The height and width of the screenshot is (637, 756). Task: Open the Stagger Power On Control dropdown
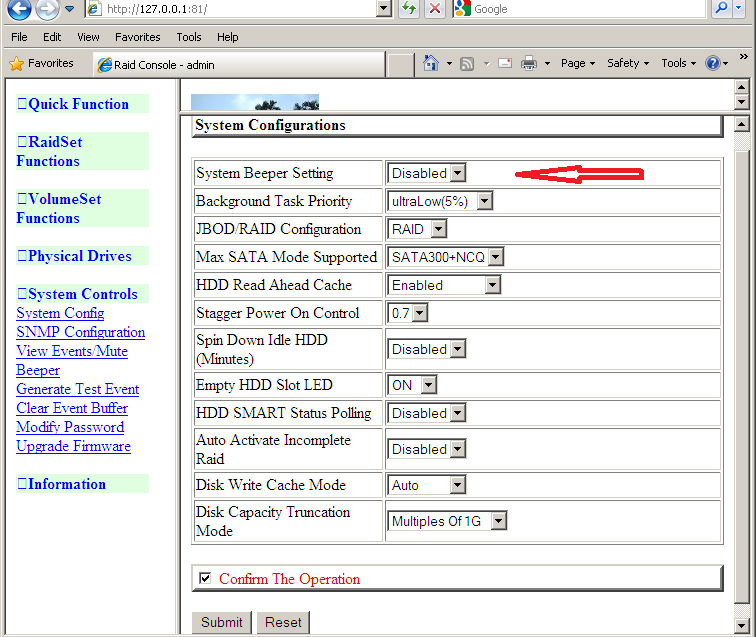[x=408, y=313]
